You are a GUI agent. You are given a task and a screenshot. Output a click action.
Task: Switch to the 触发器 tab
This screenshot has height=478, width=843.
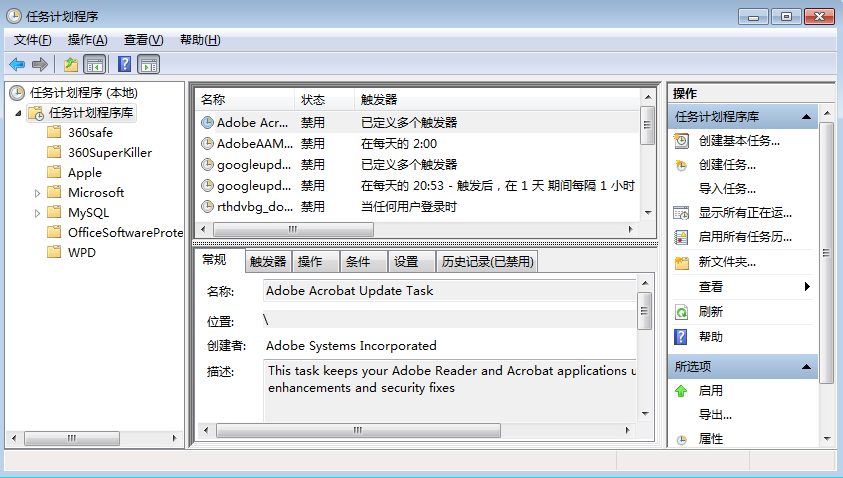click(268, 262)
